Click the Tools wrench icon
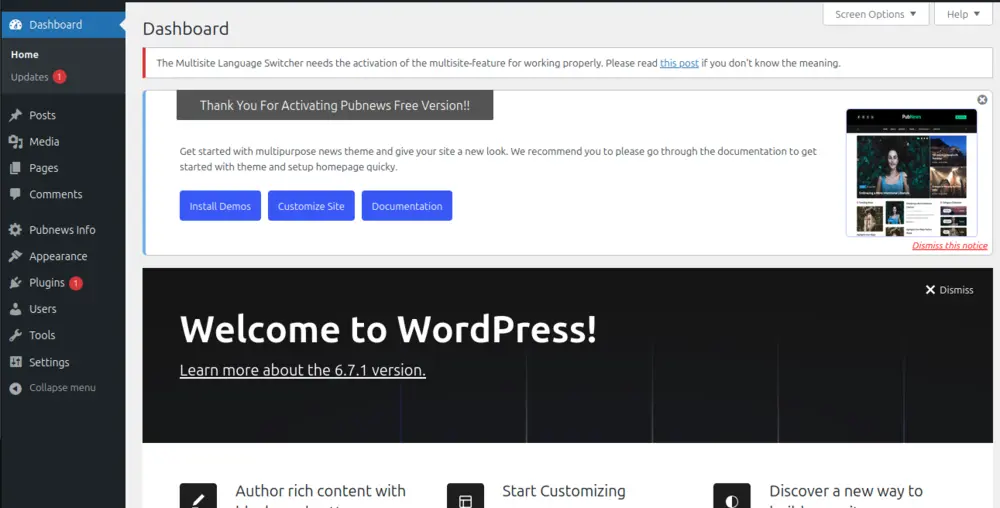This screenshot has width=1000, height=508. tap(15, 335)
